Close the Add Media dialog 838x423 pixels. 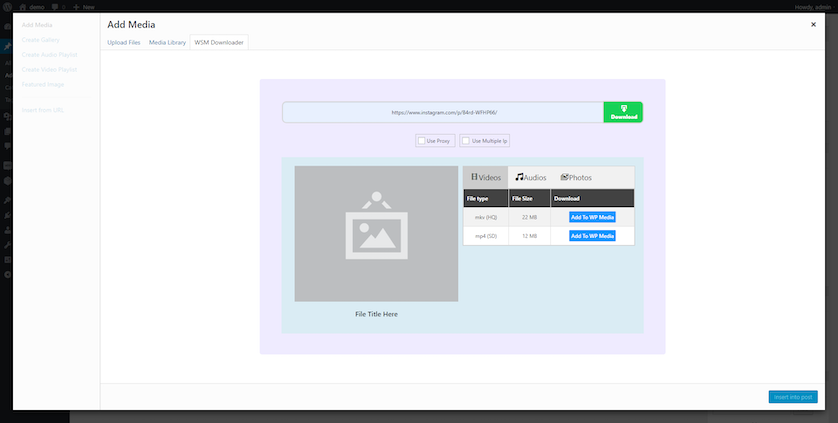[812, 24]
